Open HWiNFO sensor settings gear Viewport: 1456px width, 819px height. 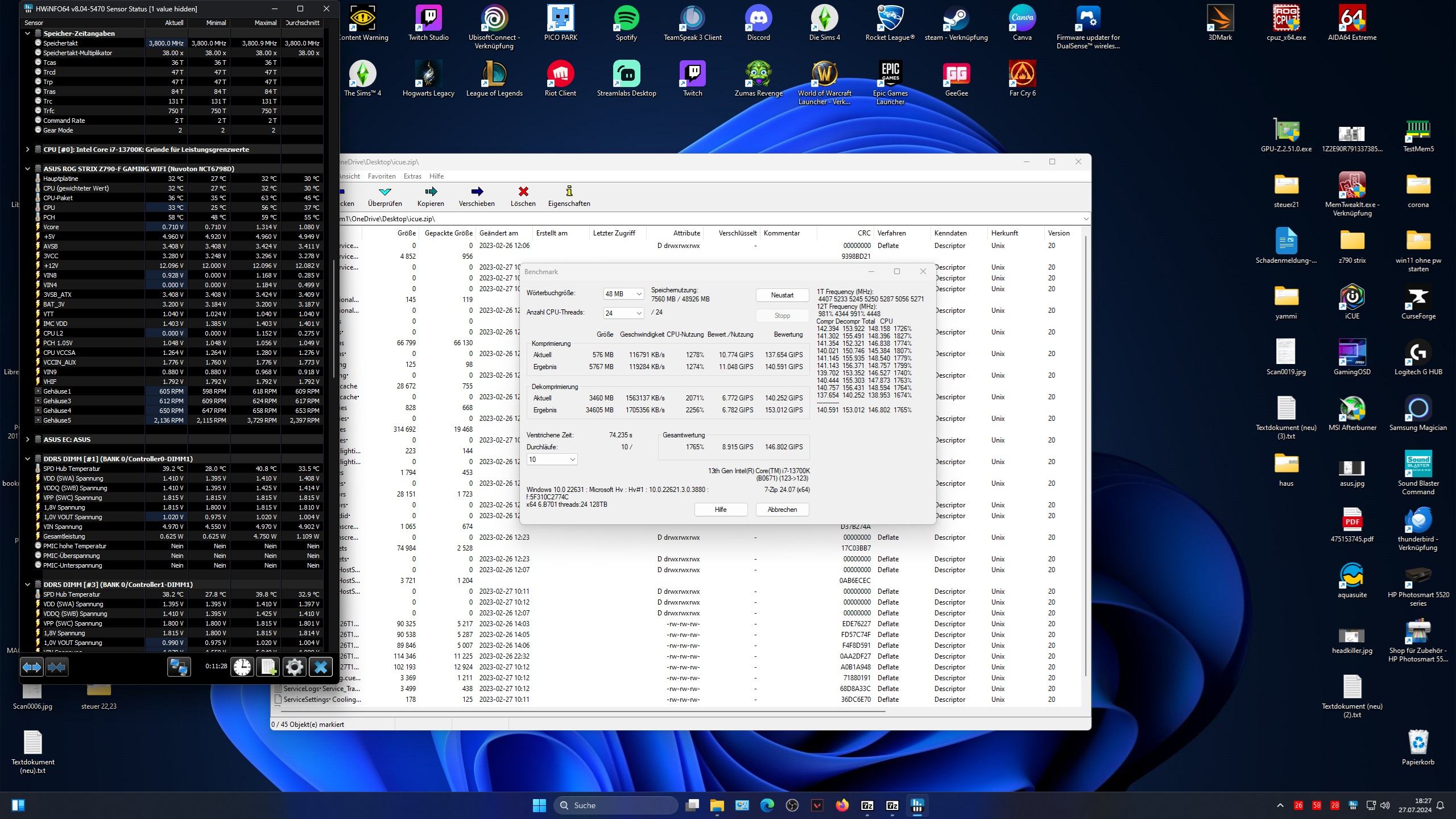click(x=294, y=667)
